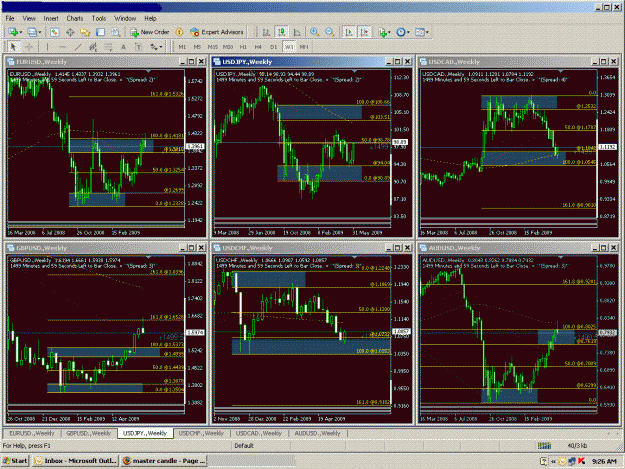Open the Terminal window icon
Image resolution: width=625 pixels, height=469 pixels.
pyautogui.click(x=100, y=32)
